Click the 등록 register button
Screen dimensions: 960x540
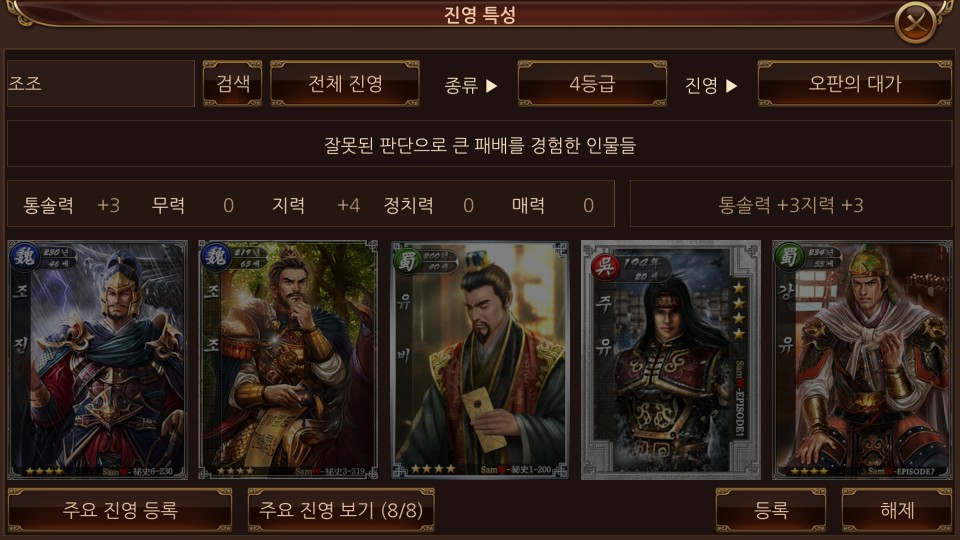771,510
